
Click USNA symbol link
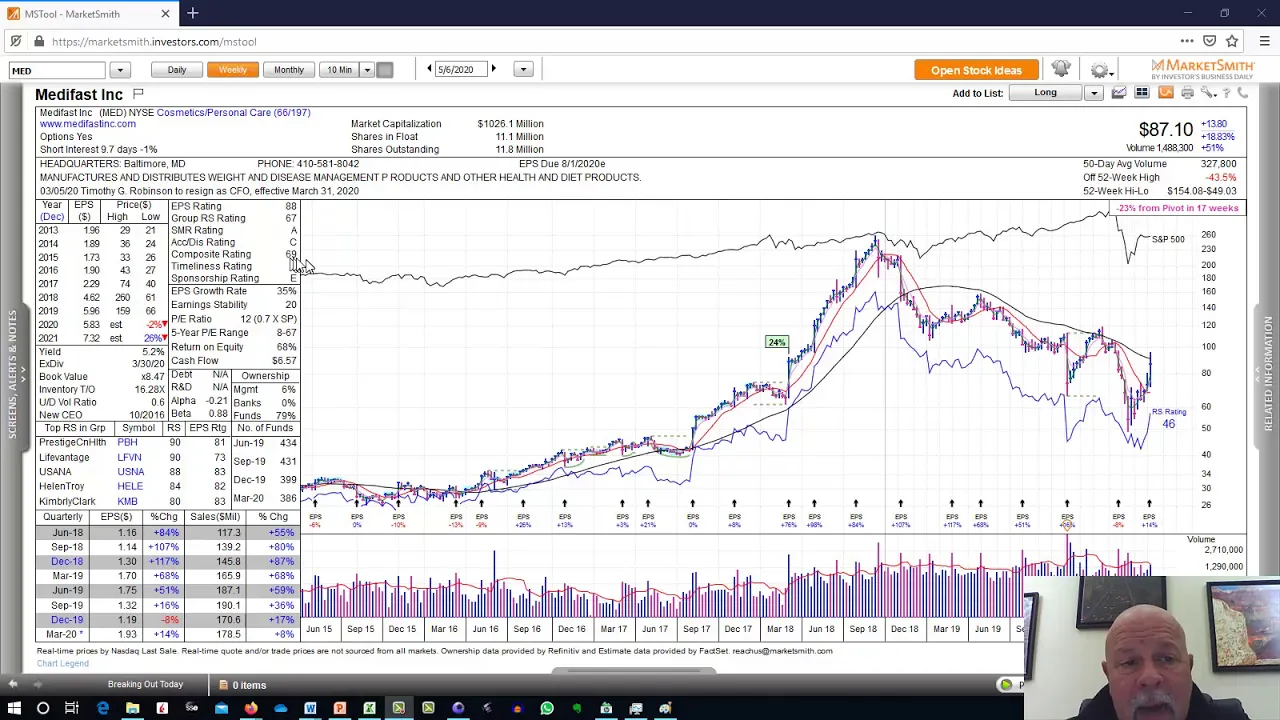[x=130, y=472]
